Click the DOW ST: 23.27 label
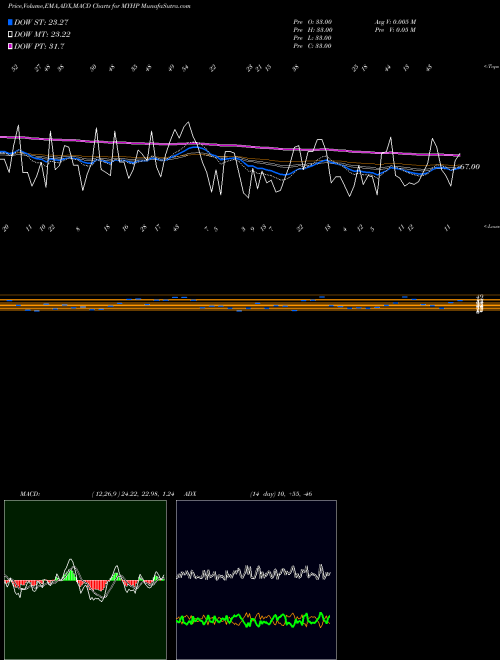The image size is (500, 660). (41, 22)
